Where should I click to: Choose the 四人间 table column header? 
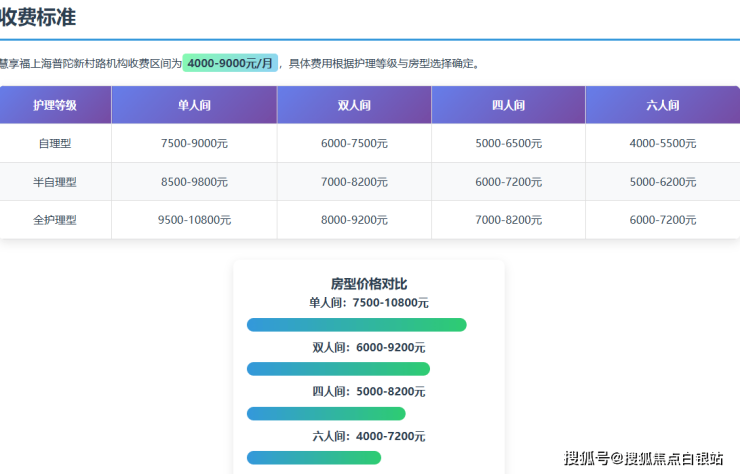pyautogui.click(x=508, y=105)
